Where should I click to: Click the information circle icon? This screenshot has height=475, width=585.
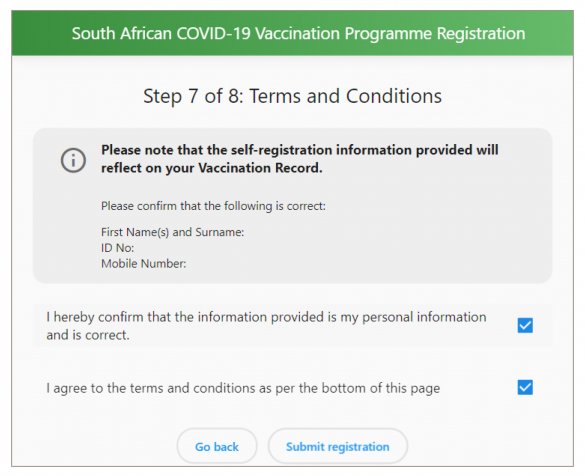[x=73, y=160]
